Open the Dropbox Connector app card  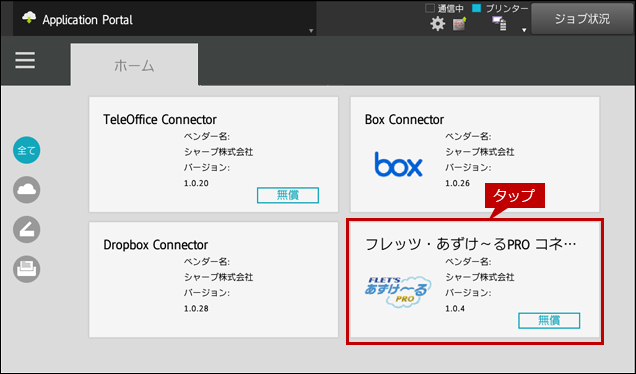pyautogui.click(x=213, y=279)
